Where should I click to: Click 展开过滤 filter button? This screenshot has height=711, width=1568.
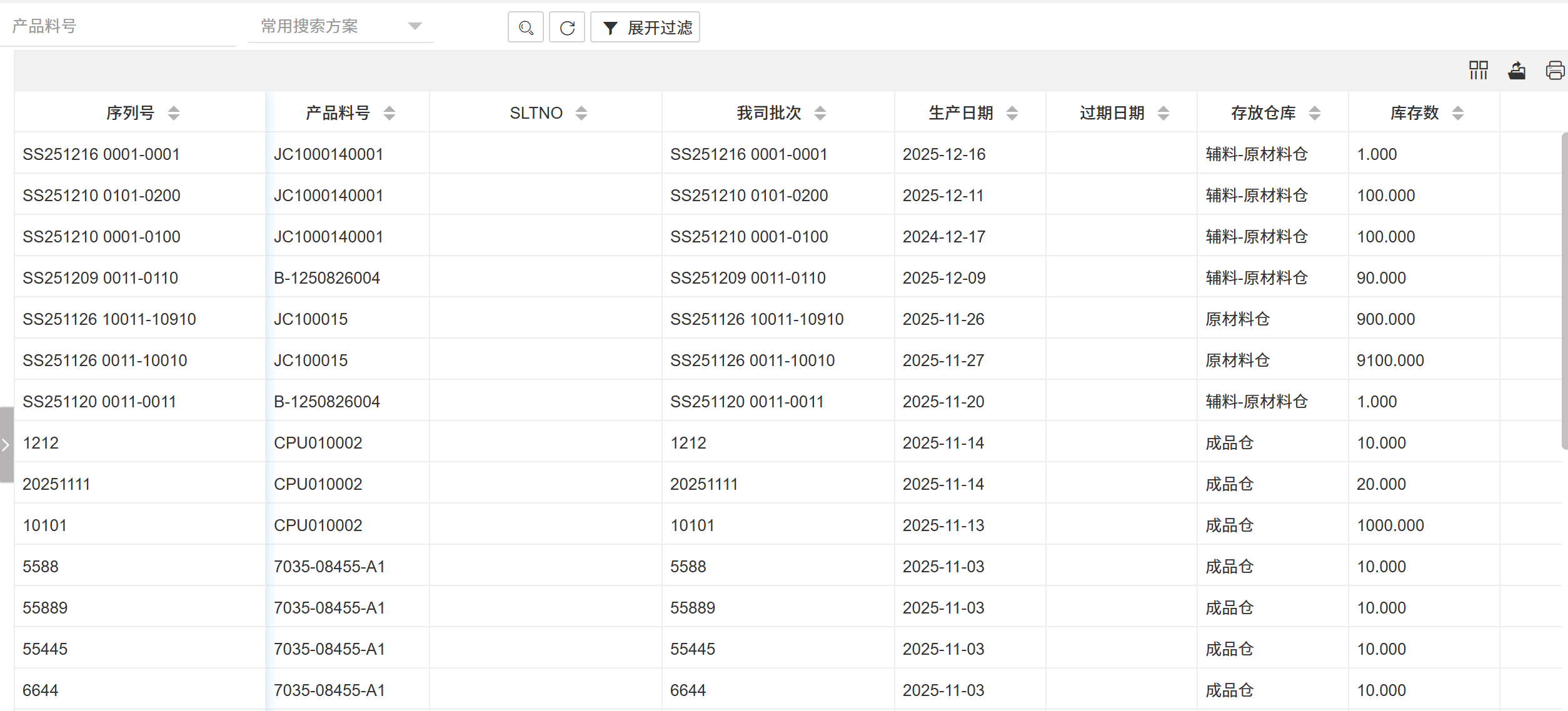(x=645, y=27)
